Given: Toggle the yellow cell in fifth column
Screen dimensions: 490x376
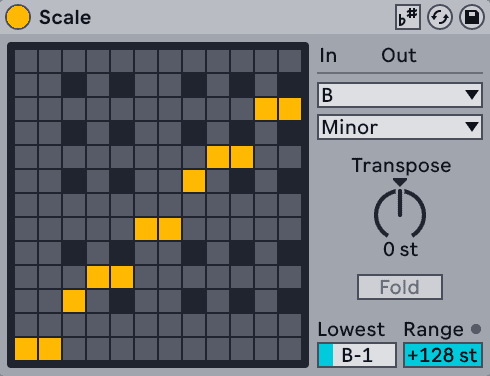Looking at the screenshot, I should (122, 277).
